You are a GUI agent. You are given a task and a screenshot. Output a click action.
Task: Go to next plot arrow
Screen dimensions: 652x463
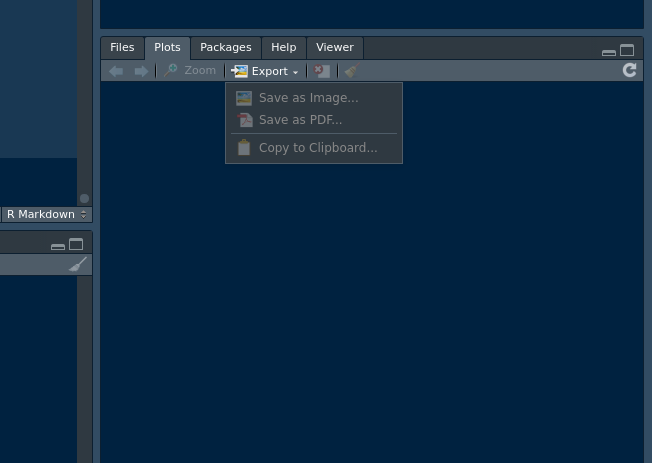point(141,71)
